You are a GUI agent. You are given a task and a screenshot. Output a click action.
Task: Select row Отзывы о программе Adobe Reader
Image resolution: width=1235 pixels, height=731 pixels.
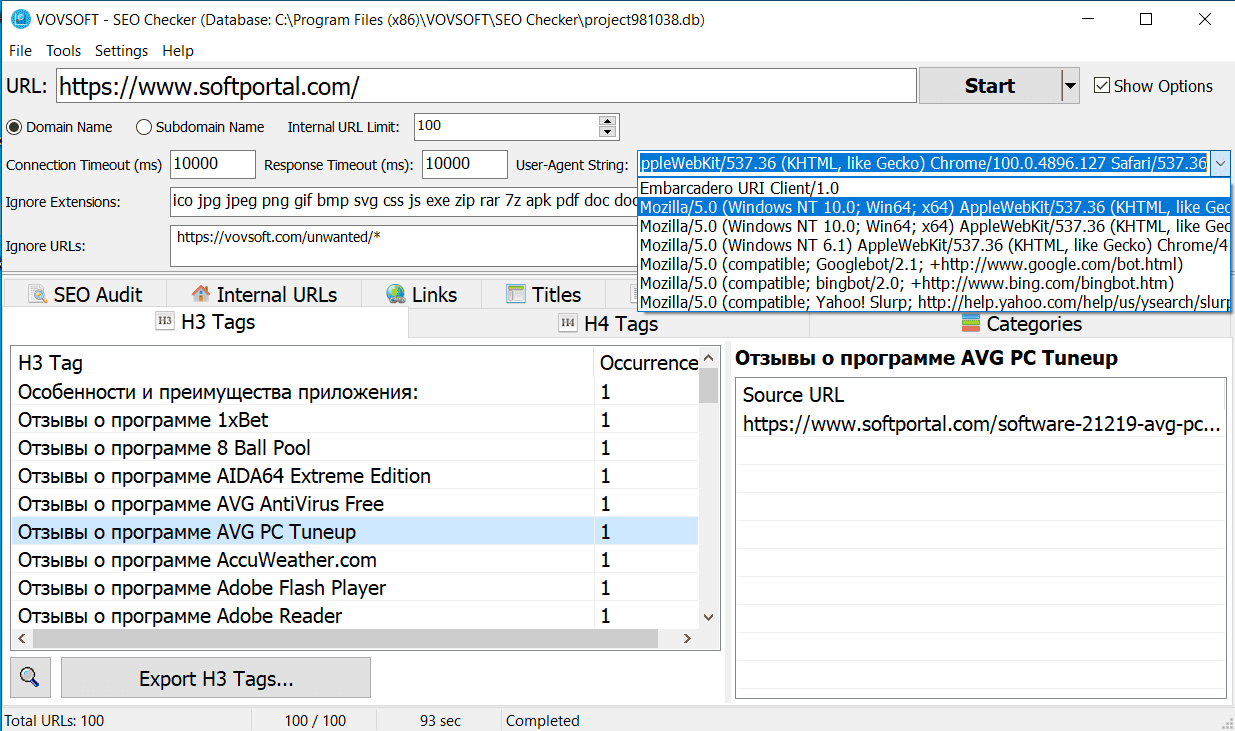point(355,616)
